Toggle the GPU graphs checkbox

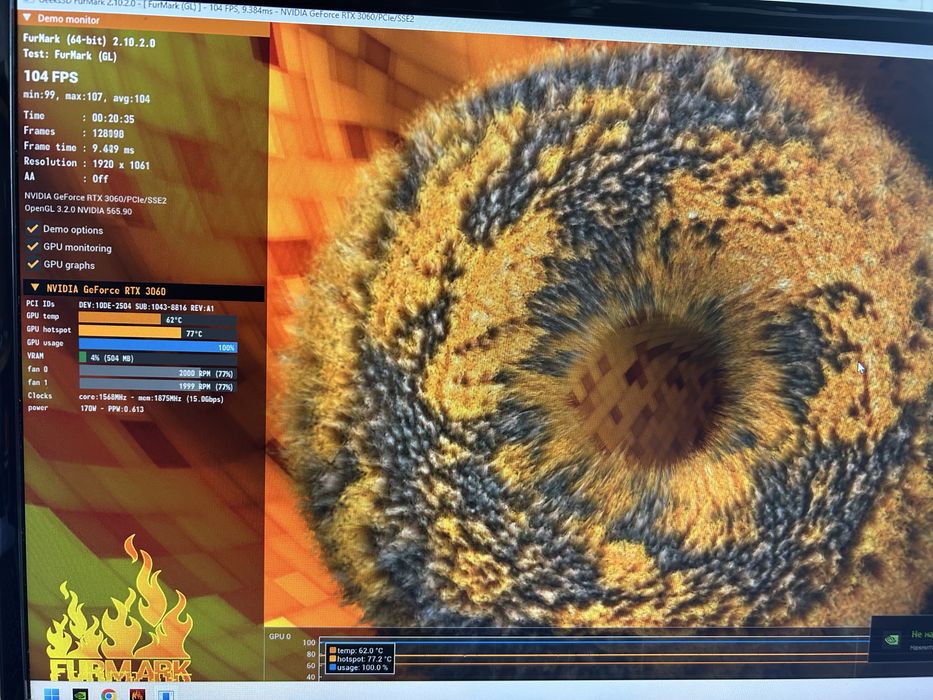click(x=33, y=264)
